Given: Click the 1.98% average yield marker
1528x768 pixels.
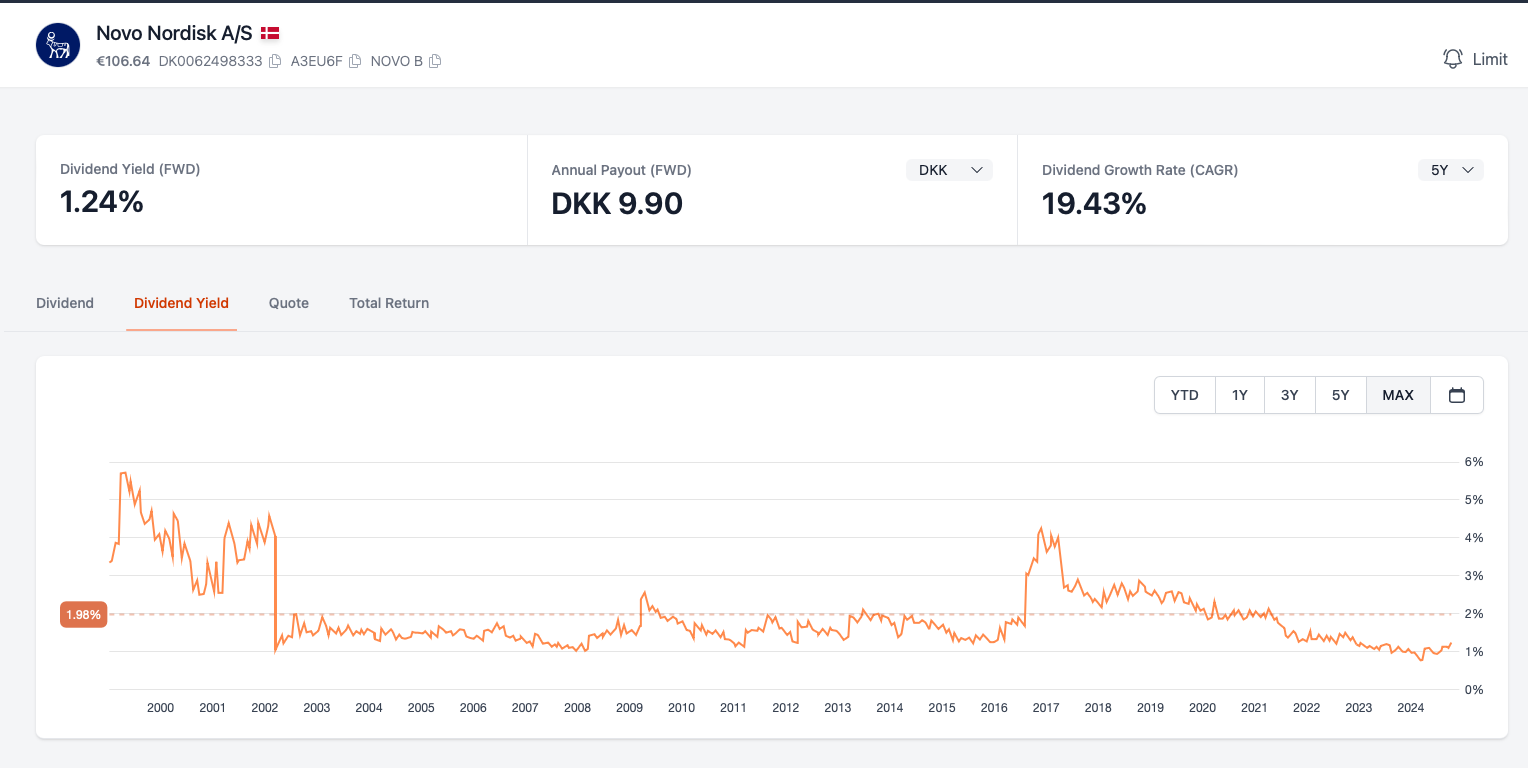Looking at the screenshot, I should tap(83, 614).
